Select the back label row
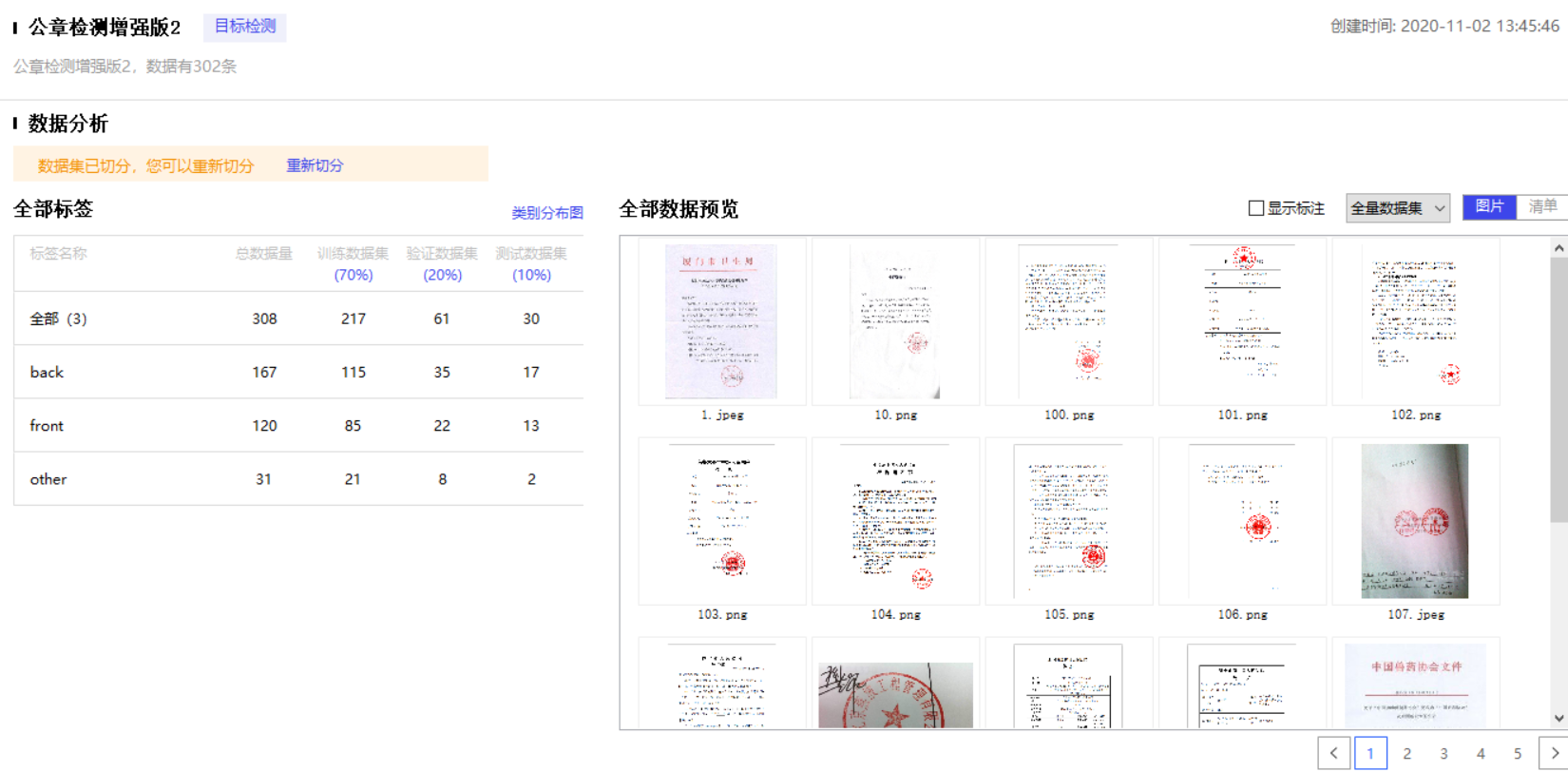The height and width of the screenshot is (772, 1568). coord(298,372)
